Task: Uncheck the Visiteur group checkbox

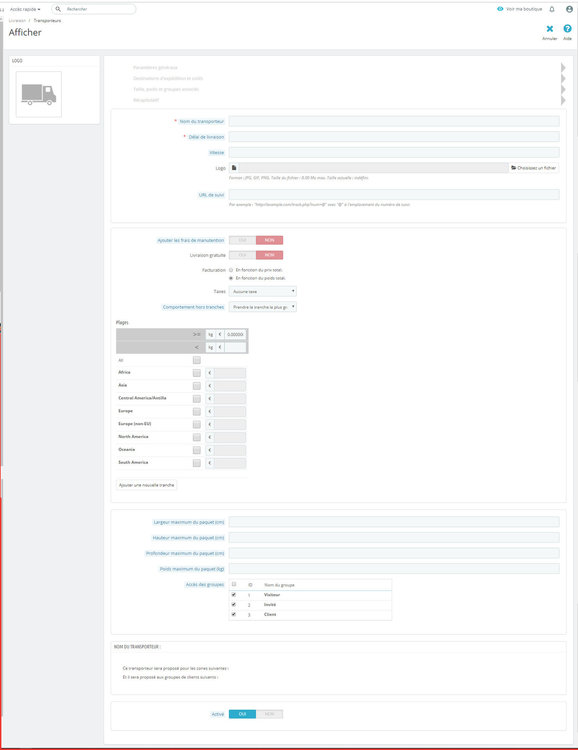Action: pyautogui.click(x=234, y=595)
